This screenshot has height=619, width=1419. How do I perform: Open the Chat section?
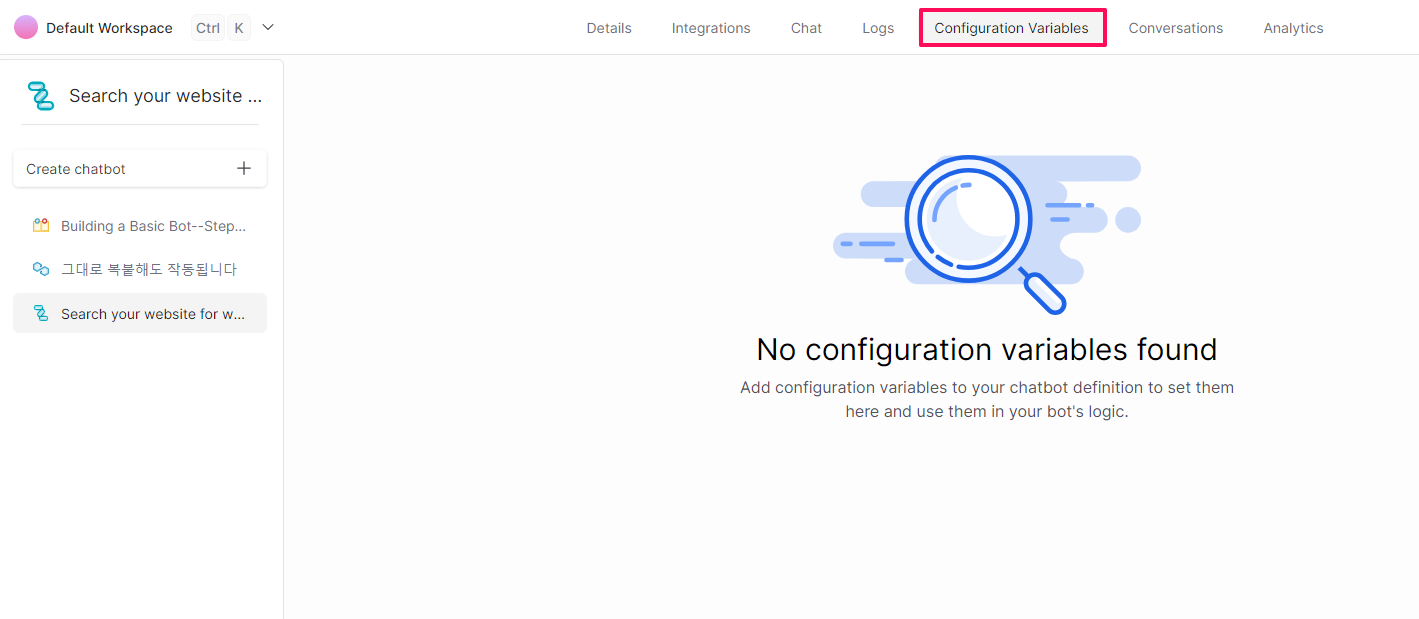point(806,28)
